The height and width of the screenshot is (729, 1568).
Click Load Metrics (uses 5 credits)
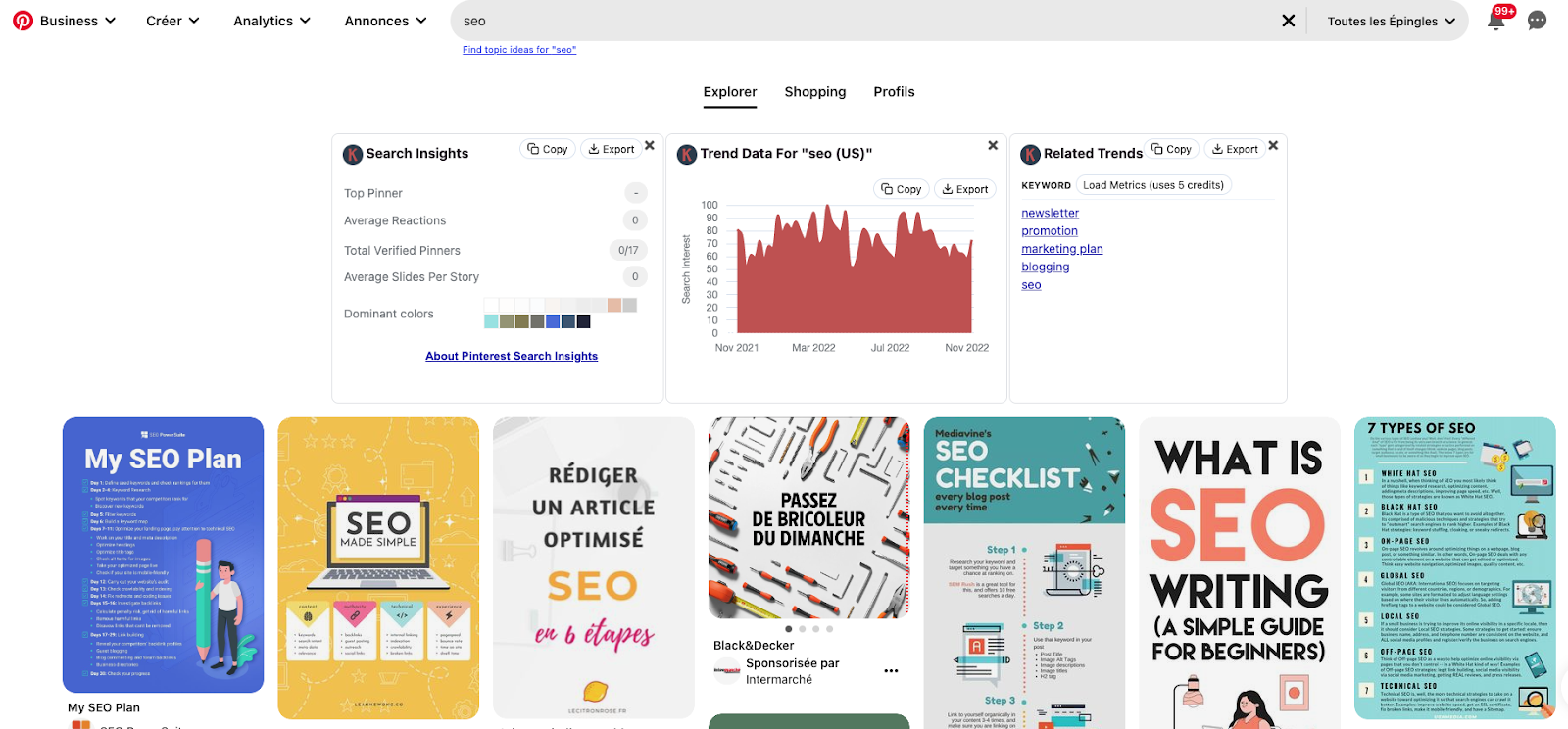pyautogui.click(x=1153, y=185)
